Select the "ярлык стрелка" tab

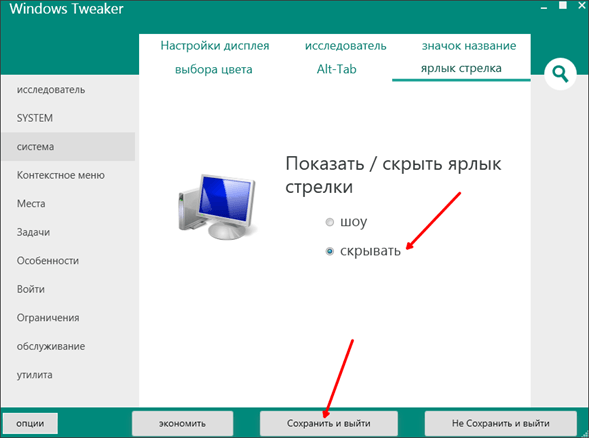461,69
